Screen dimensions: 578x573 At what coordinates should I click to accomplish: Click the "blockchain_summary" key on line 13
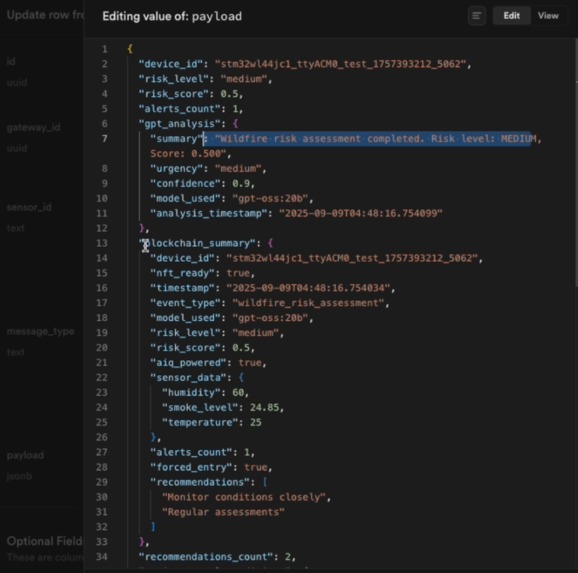click(x=197, y=243)
